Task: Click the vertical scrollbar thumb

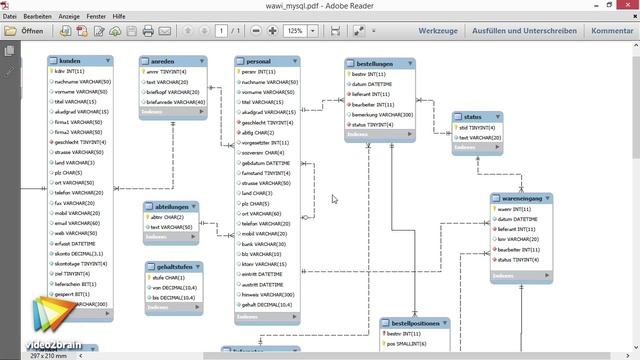Action: (636, 108)
